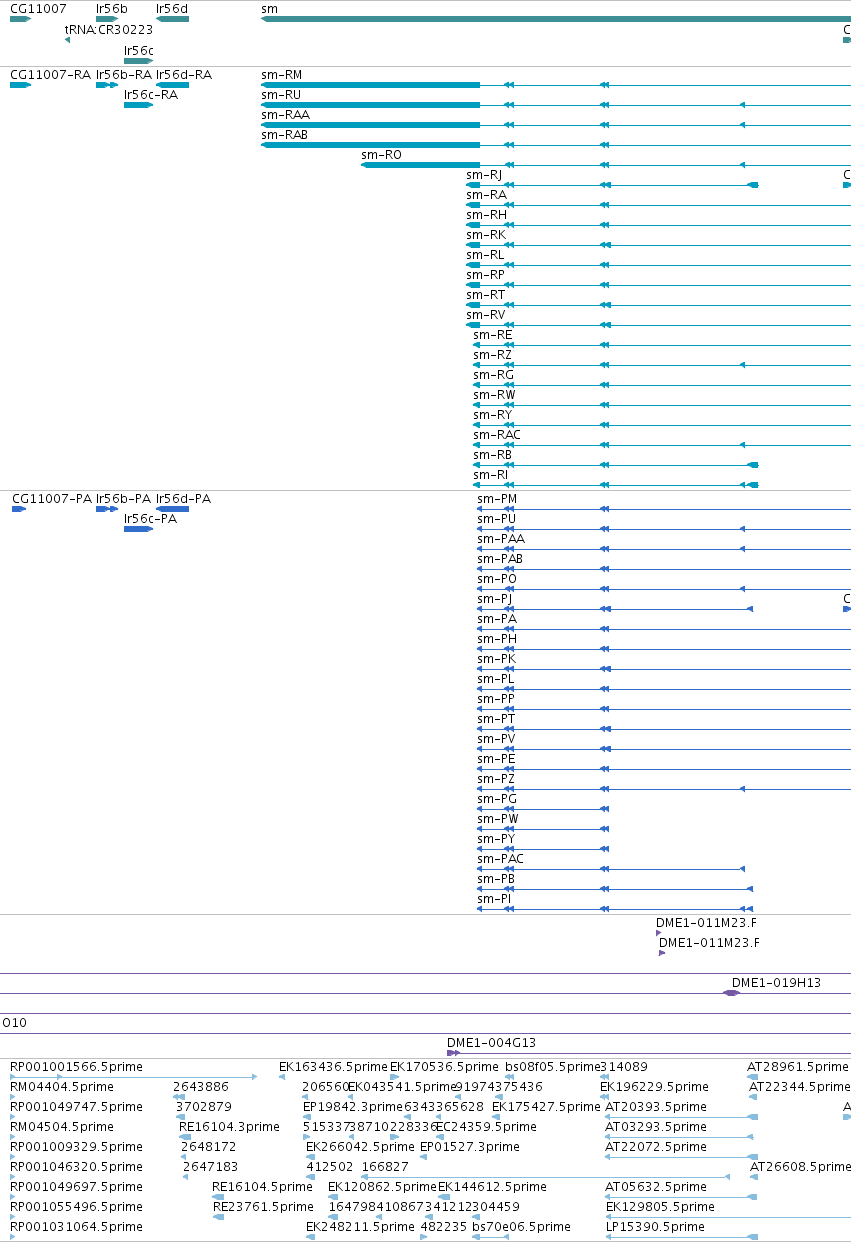This screenshot has height=1242, width=851.
Task: Click the sm-PT protein label
Action: click(x=496, y=719)
